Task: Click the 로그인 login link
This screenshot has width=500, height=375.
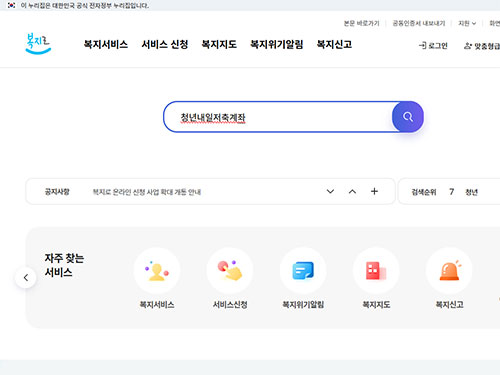Action: click(x=433, y=46)
